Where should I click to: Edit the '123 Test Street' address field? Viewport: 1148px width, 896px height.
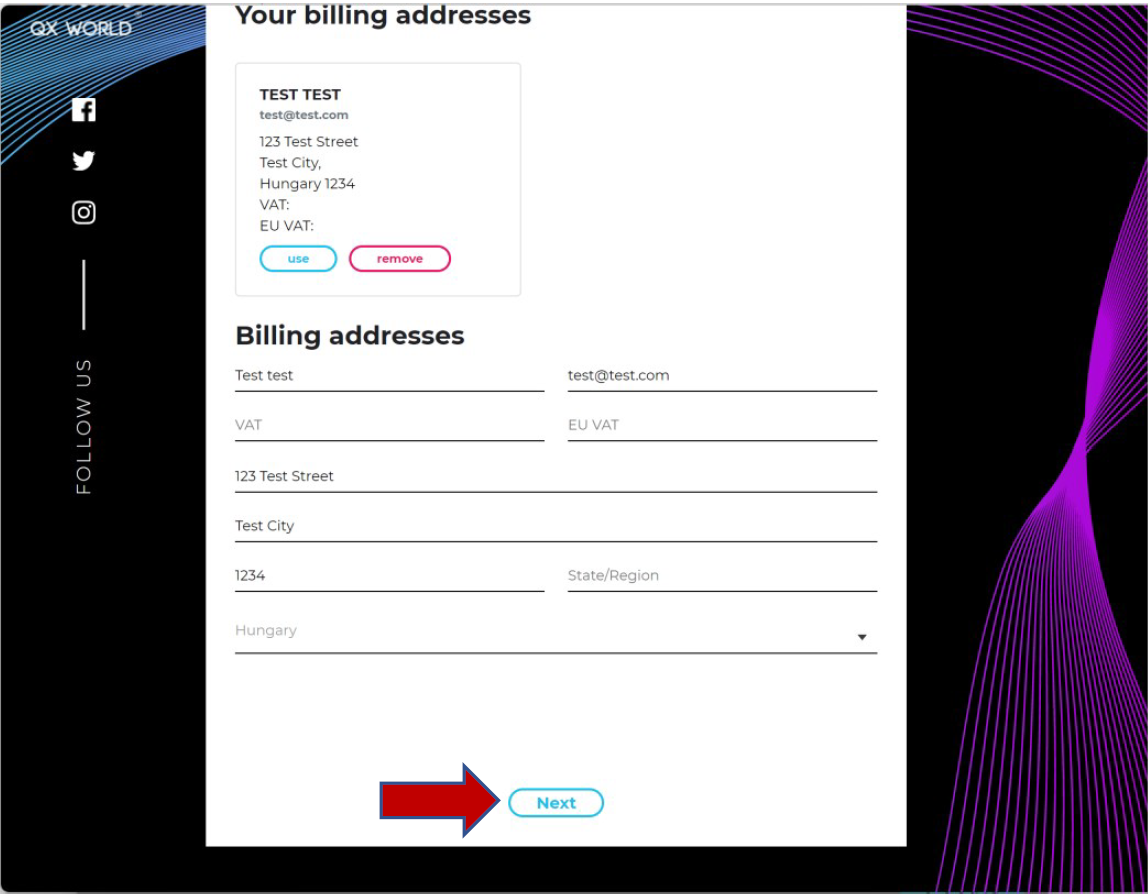tap(555, 476)
